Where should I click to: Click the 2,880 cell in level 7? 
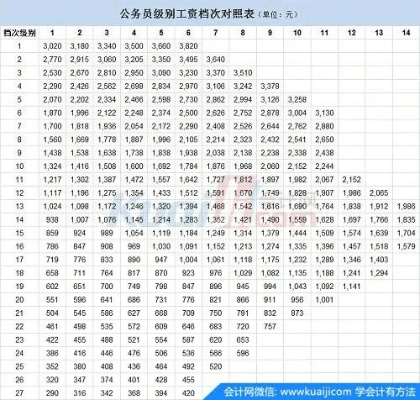tap(324, 126)
